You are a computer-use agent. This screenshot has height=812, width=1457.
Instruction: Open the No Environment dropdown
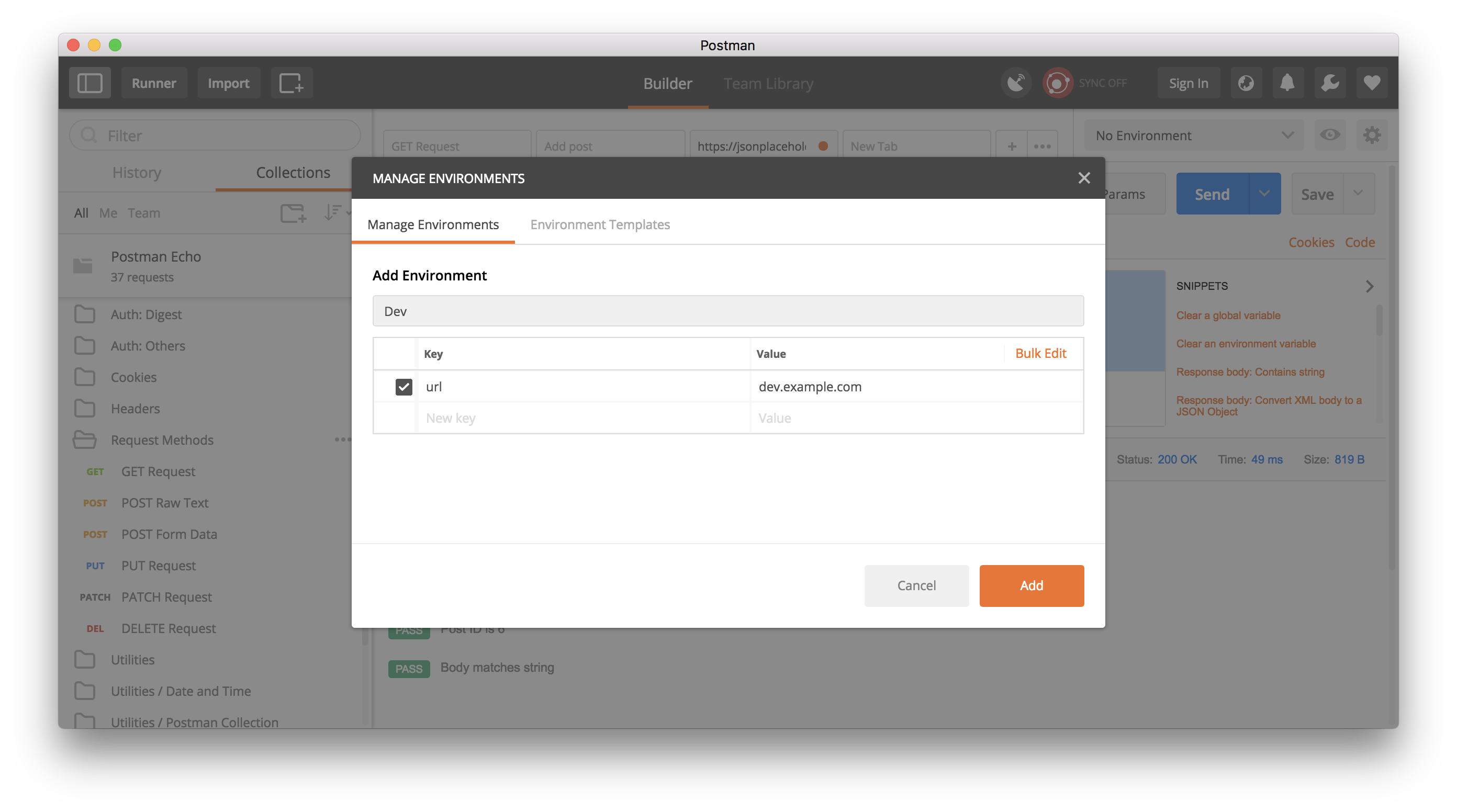tap(1193, 135)
